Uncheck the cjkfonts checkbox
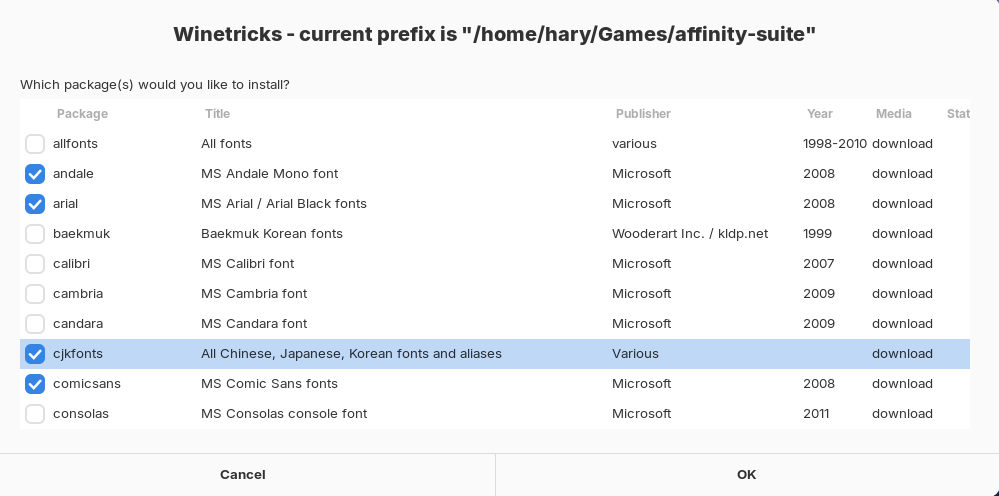999x496 pixels. tap(35, 354)
